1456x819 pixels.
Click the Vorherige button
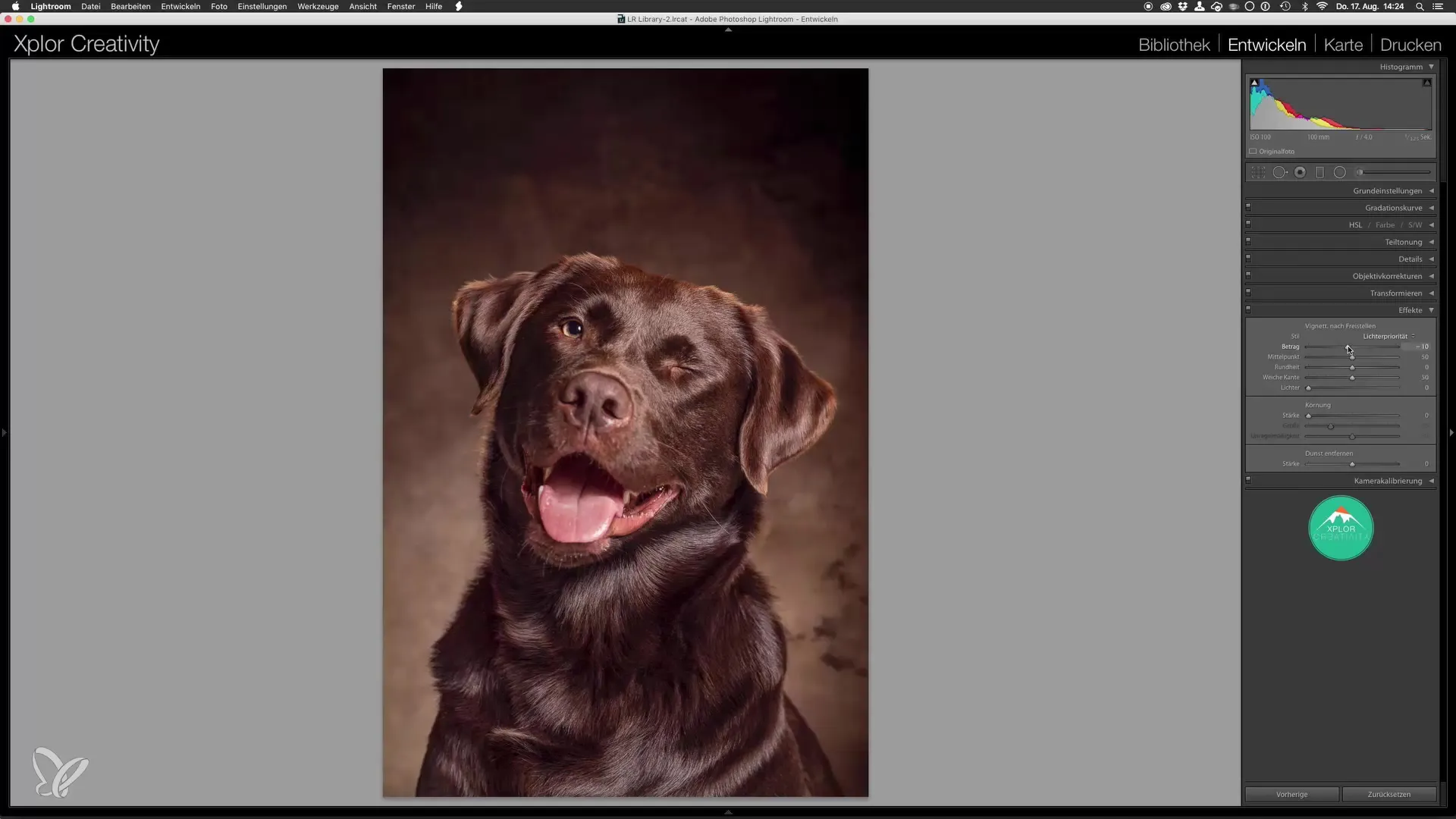1291,794
